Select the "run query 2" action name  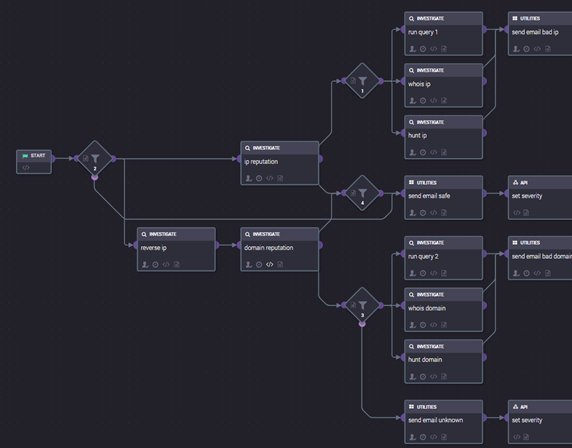(x=423, y=256)
